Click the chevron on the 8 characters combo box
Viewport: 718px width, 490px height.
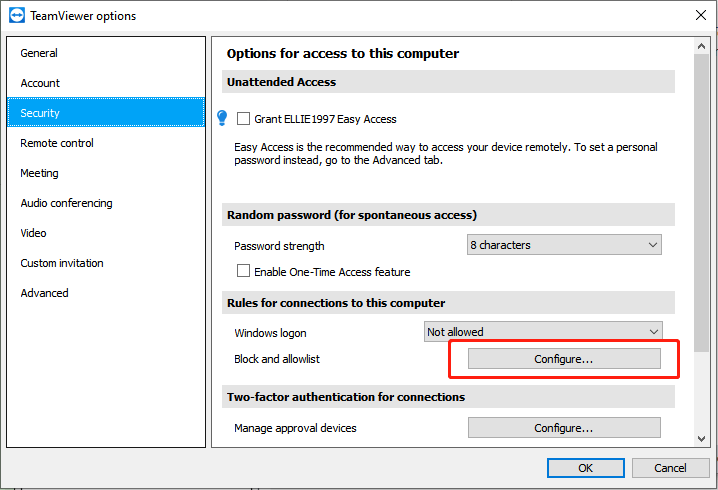pyautogui.click(x=653, y=245)
